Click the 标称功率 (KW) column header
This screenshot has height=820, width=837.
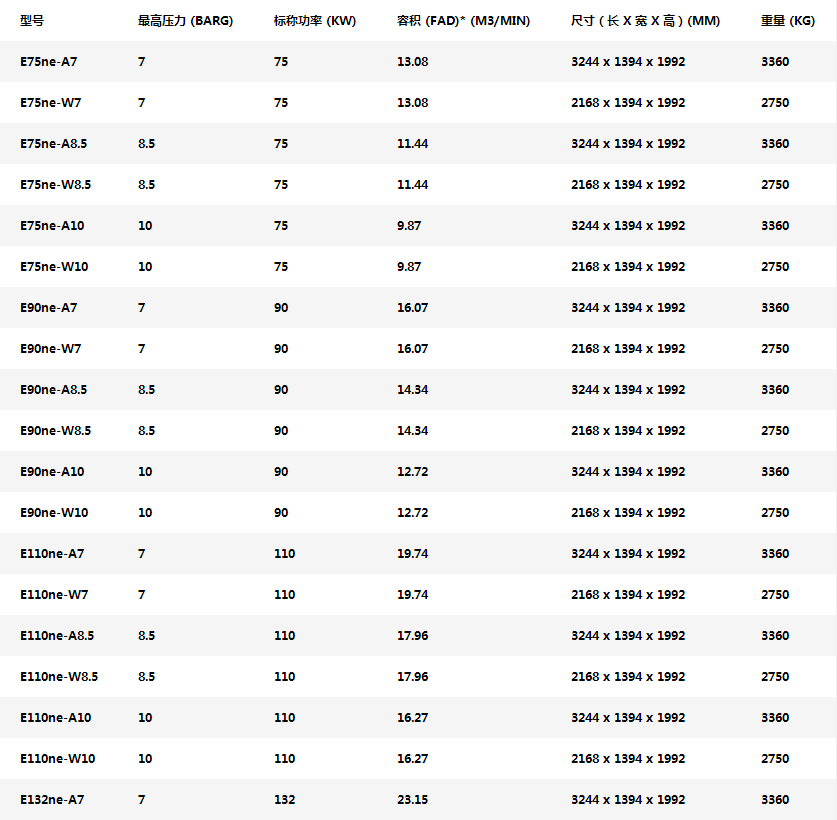click(x=314, y=21)
